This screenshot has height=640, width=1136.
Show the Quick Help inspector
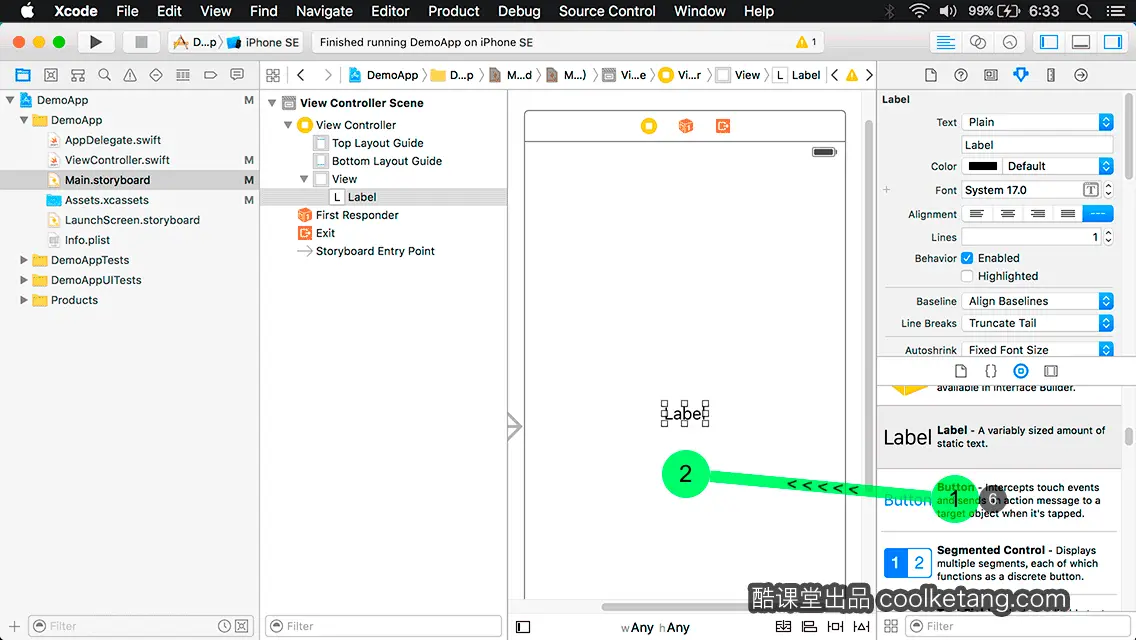961,75
